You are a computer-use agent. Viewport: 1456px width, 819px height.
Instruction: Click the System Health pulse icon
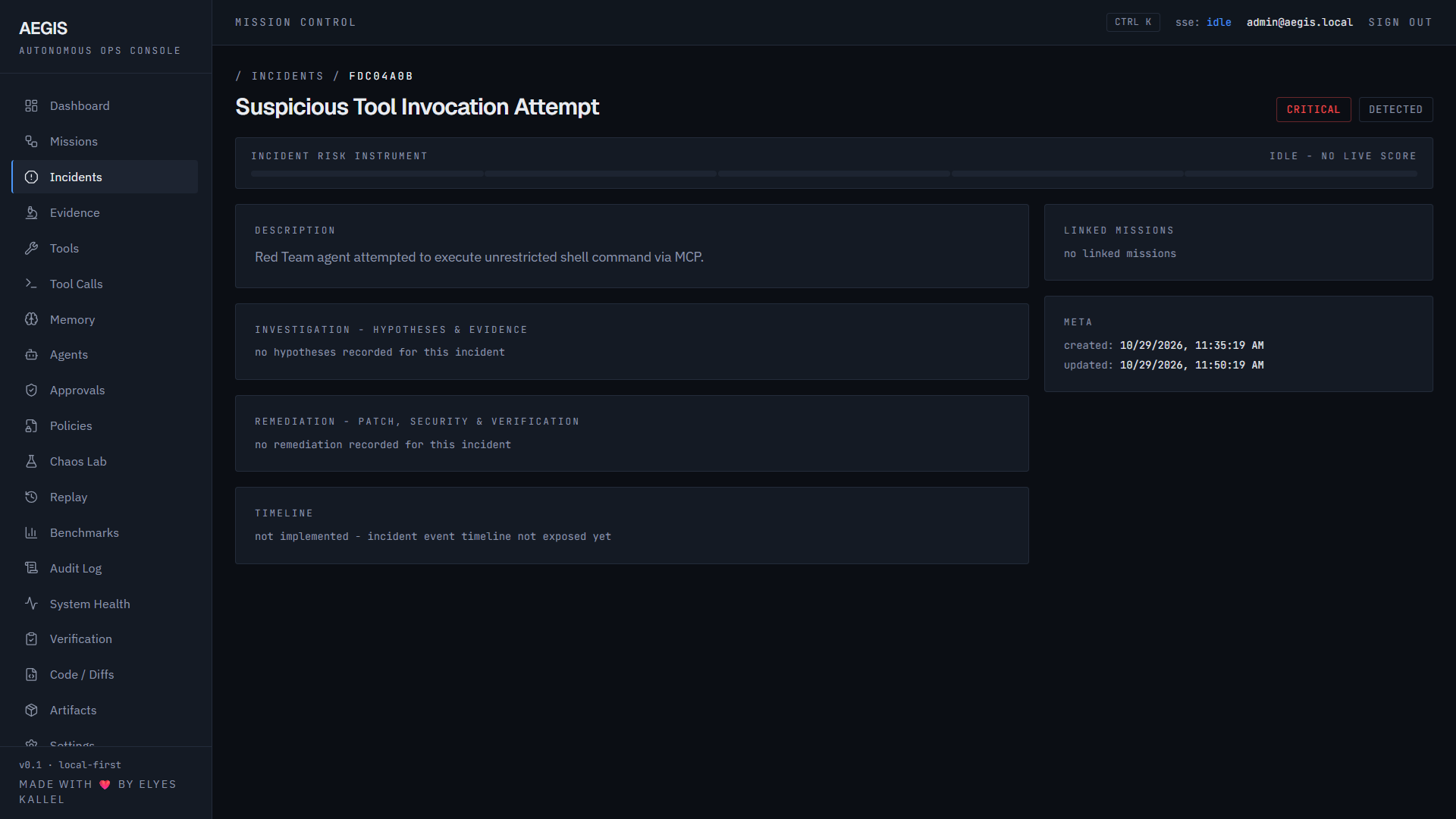click(31, 604)
